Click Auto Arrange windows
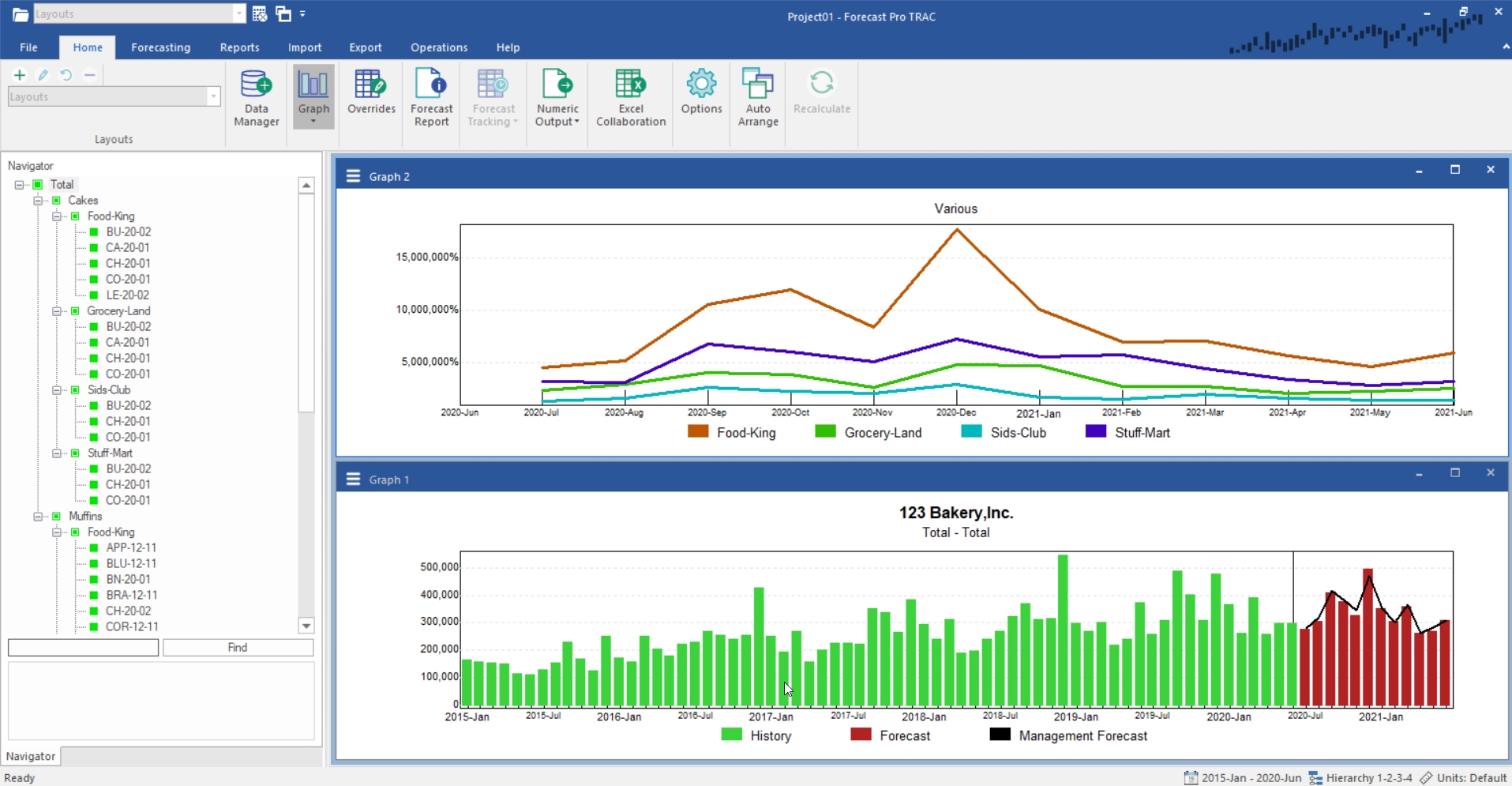This screenshot has width=1512, height=786. pos(758,98)
